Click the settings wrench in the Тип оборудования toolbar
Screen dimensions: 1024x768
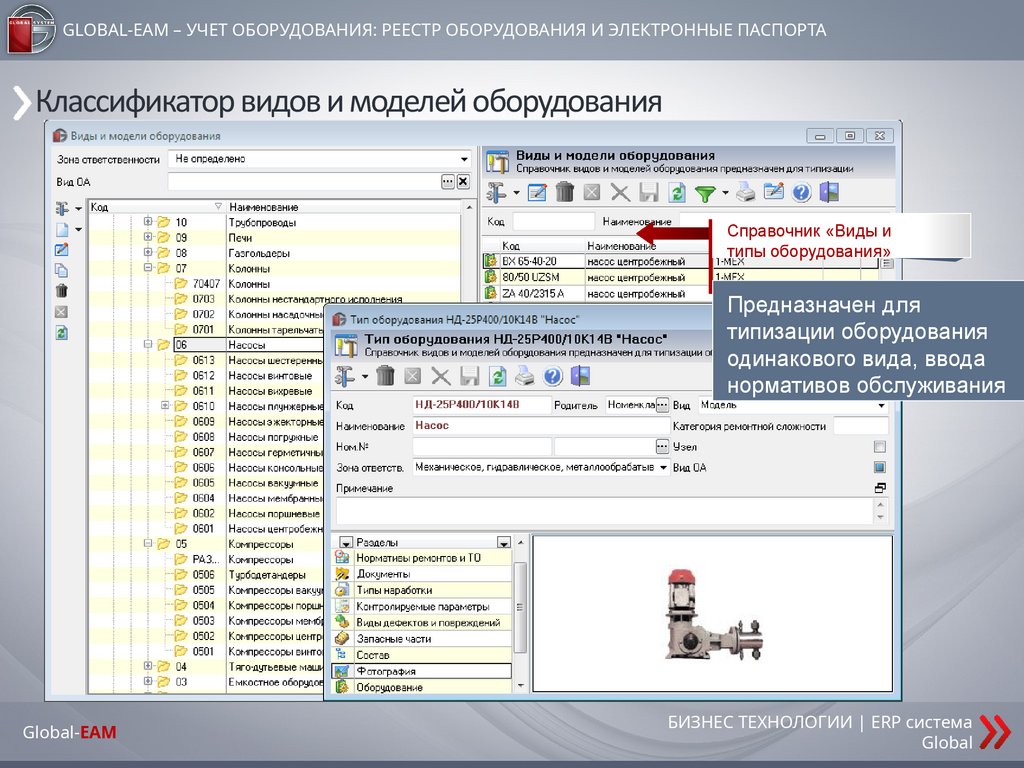click(345, 376)
